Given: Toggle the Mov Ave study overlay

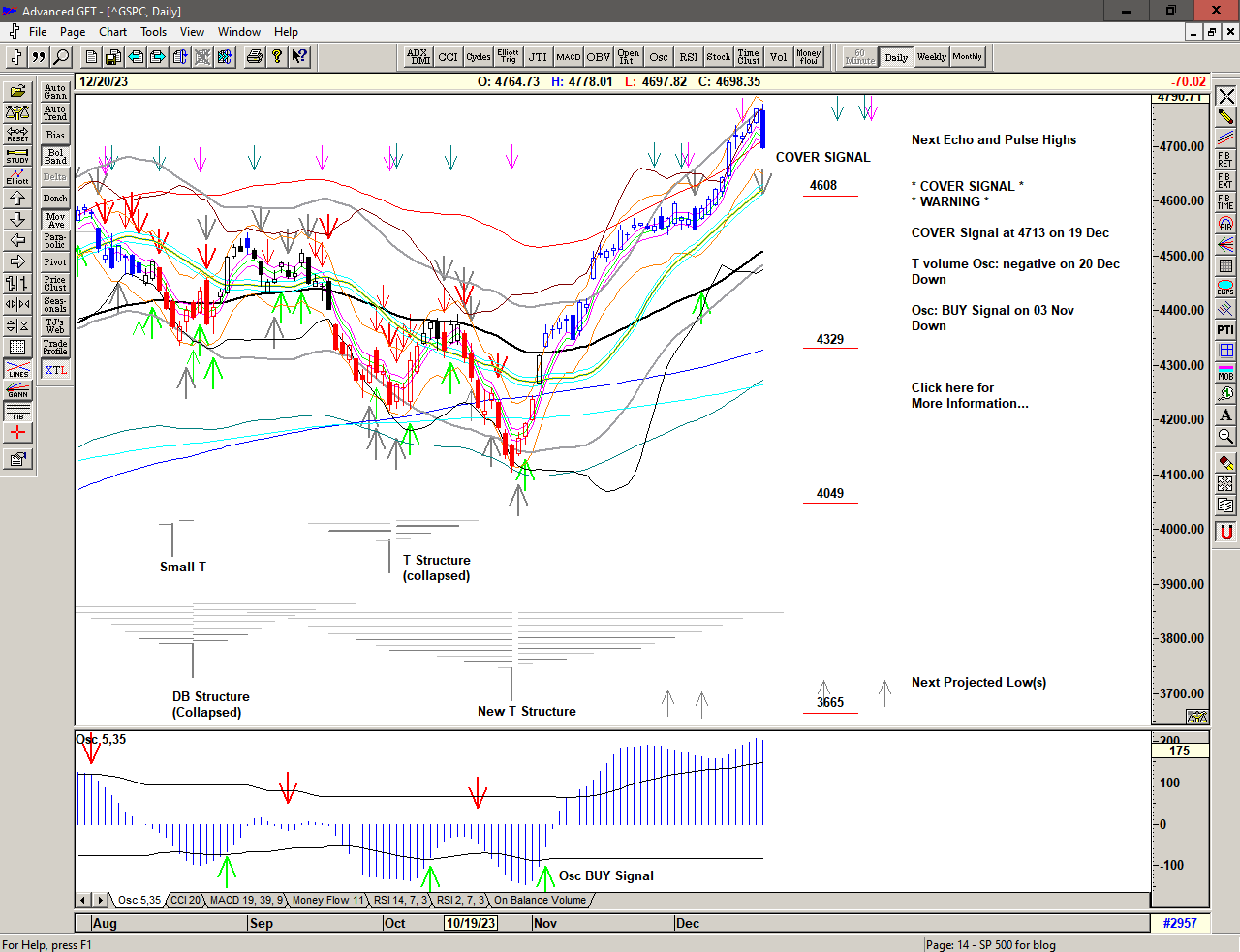Looking at the screenshot, I should (x=55, y=220).
